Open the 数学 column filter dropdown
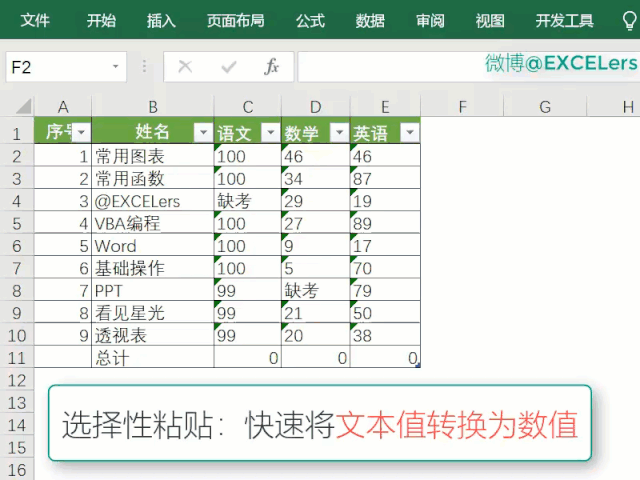The image size is (640, 480). coord(339,132)
